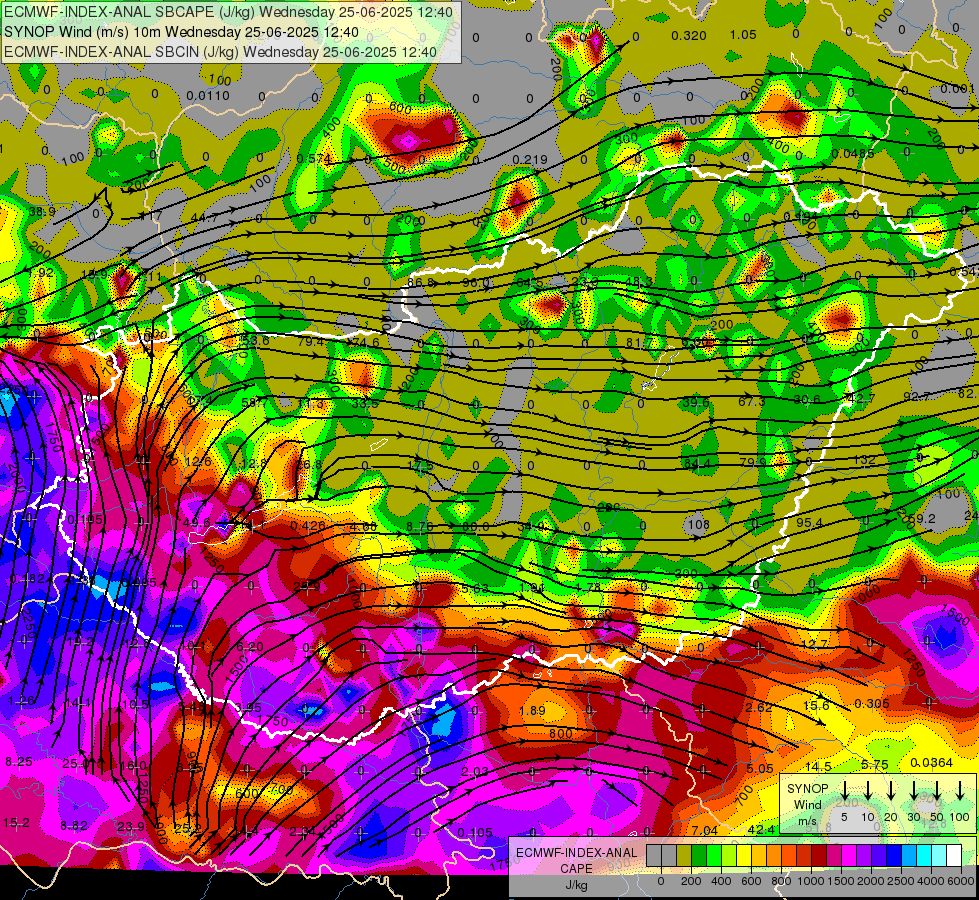Pick the white swatch in the CAPE legend

[954, 855]
